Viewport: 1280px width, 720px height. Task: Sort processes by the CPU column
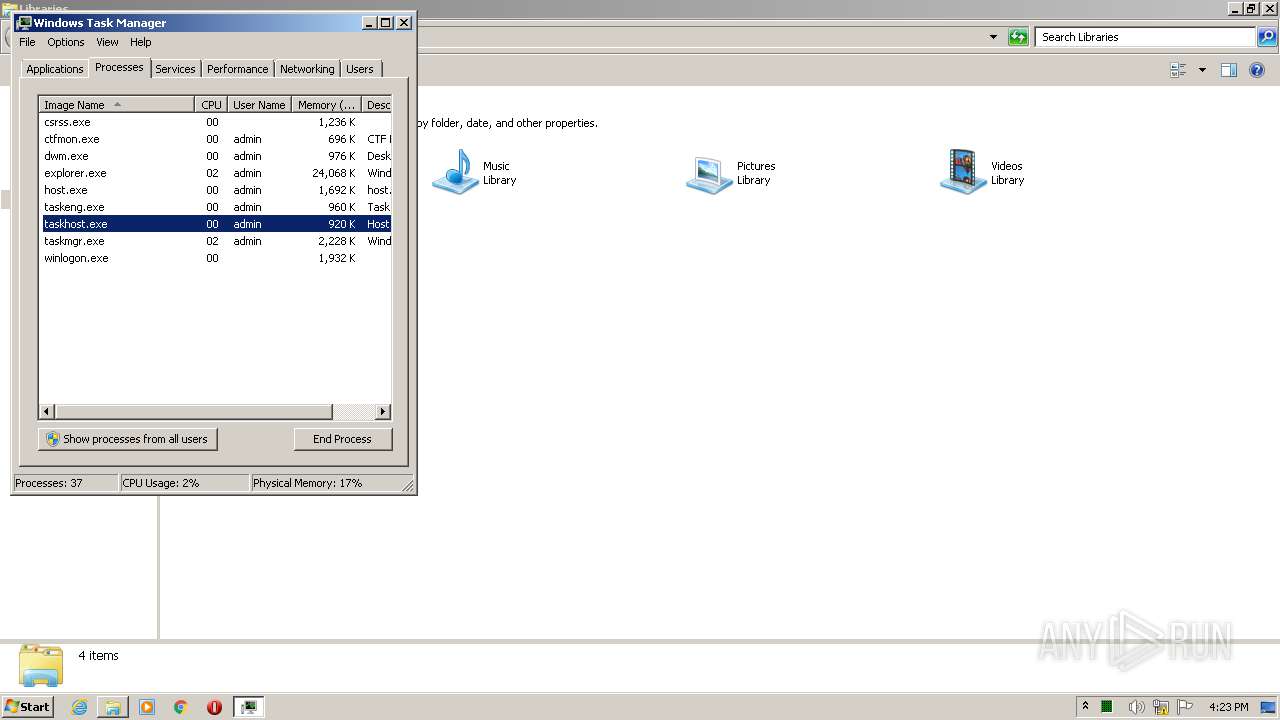(211, 105)
